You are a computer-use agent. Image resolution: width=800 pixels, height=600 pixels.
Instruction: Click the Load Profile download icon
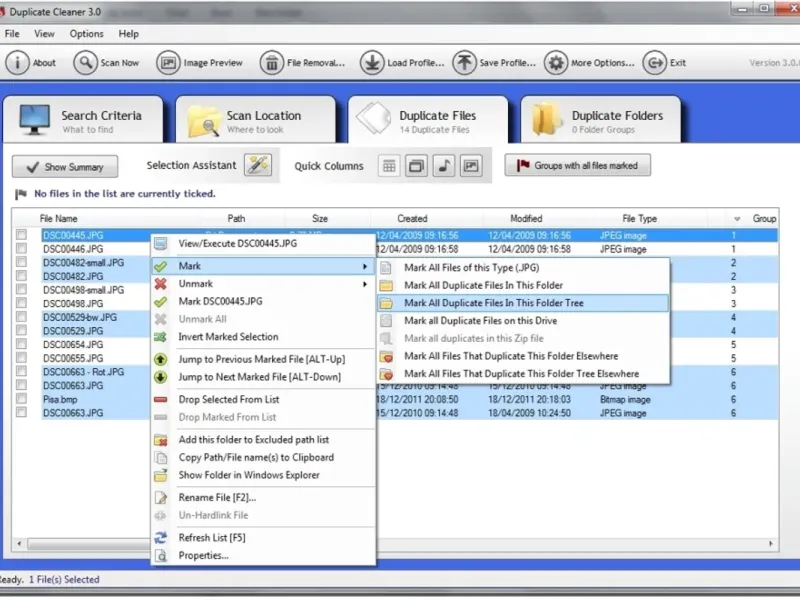pos(371,62)
